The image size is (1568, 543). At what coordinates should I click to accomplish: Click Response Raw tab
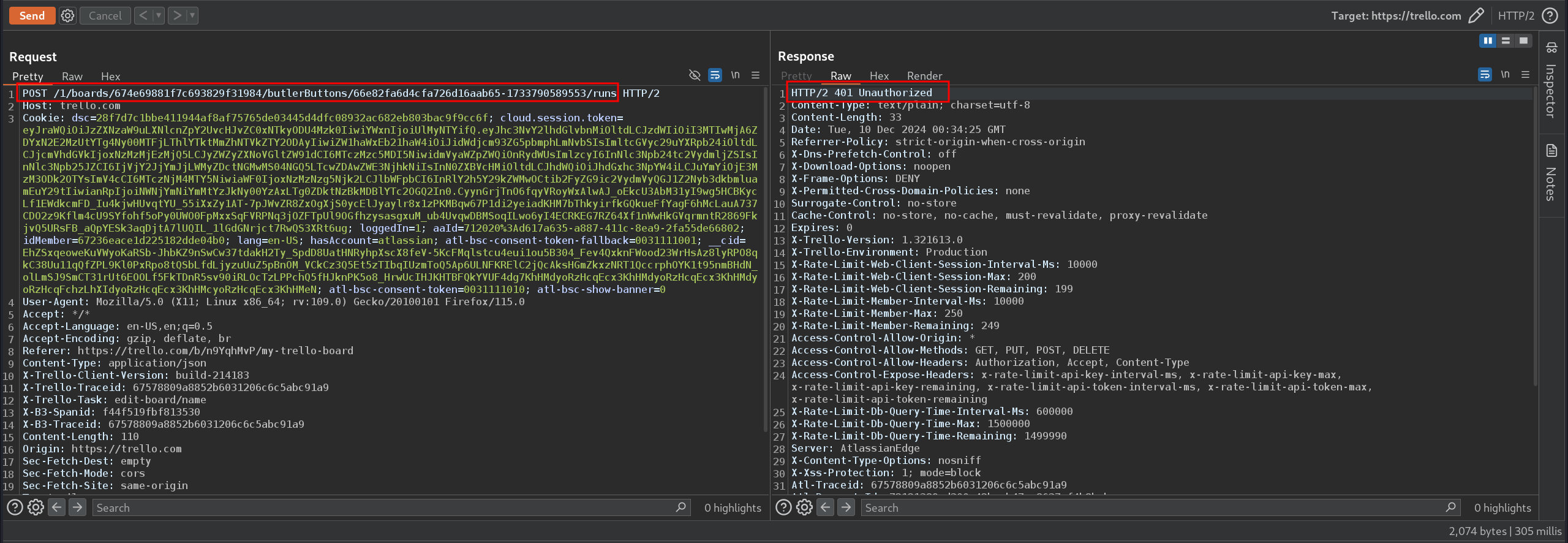click(840, 76)
